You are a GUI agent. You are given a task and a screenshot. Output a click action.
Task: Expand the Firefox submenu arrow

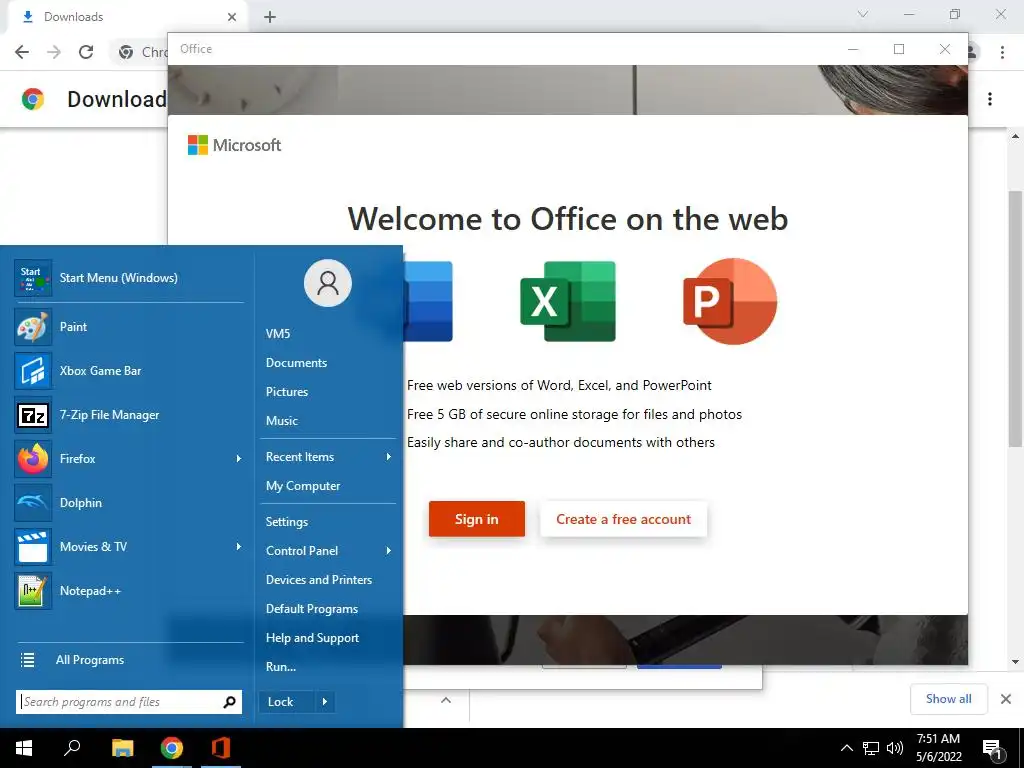pos(238,458)
